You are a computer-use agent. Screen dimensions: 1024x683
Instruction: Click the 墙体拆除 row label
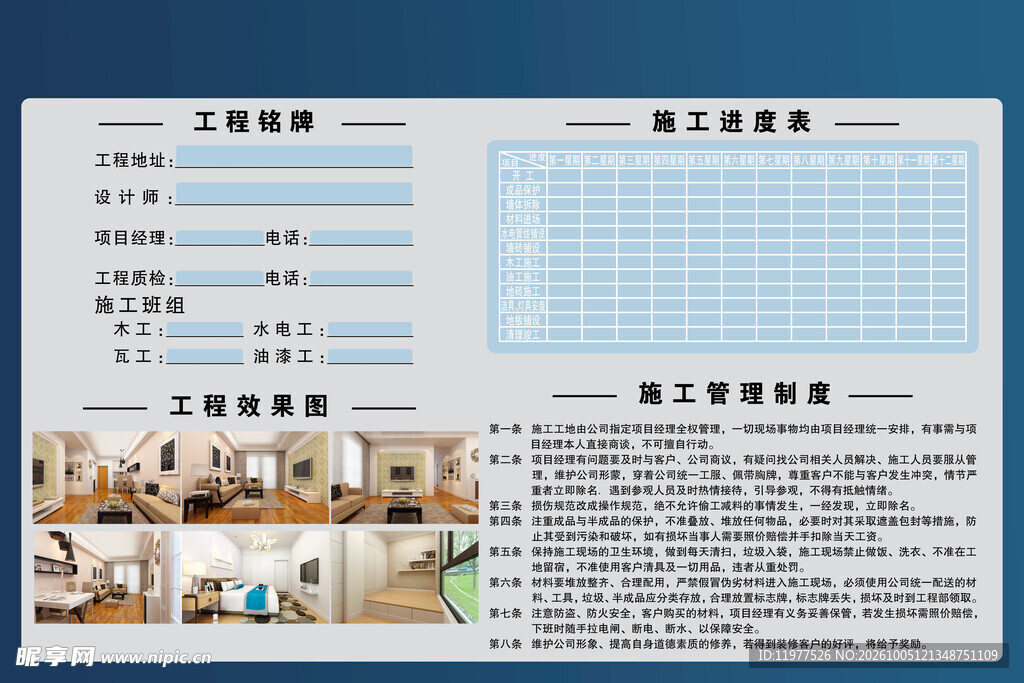[523, 204]
